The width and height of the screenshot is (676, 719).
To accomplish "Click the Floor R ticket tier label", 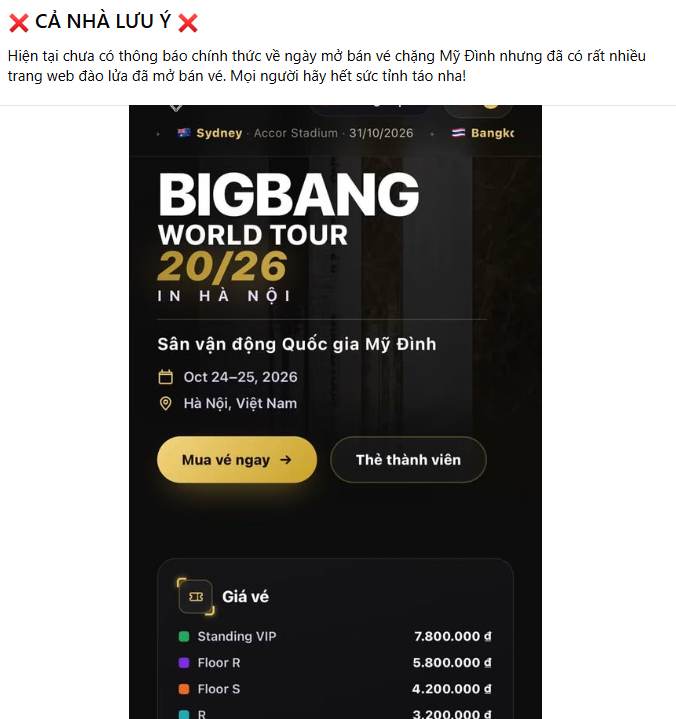I will 219,663.
